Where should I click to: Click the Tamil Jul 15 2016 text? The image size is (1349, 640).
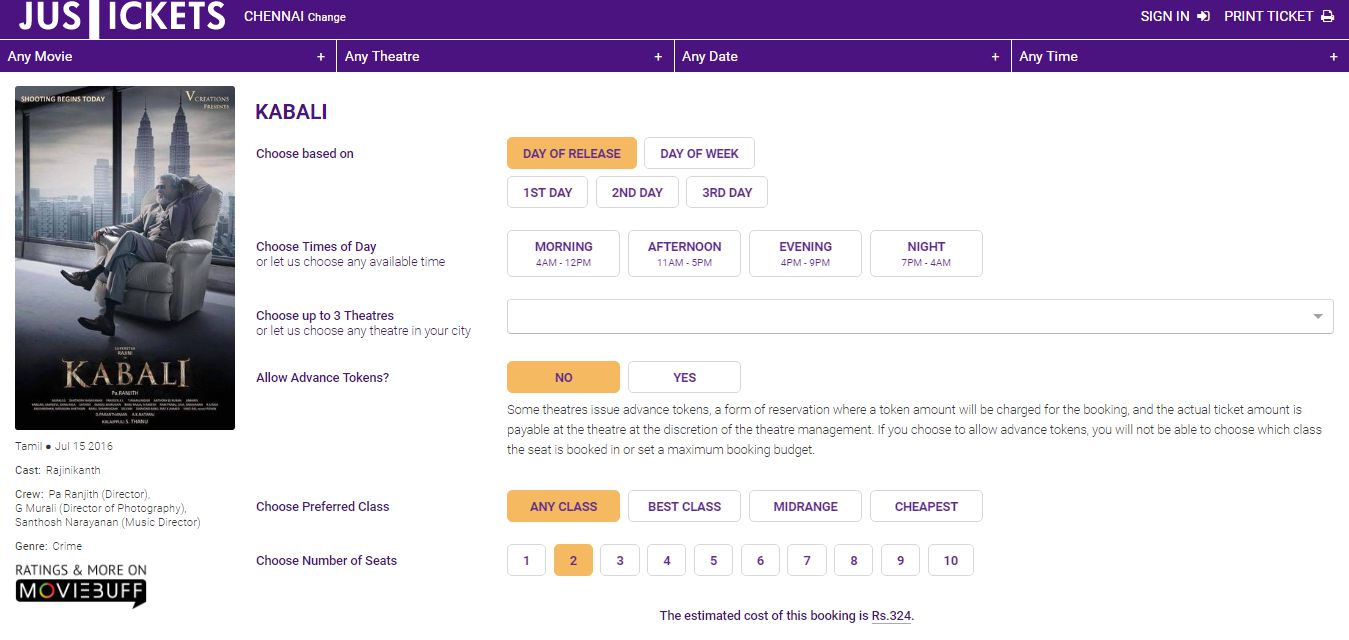pos(64,446)
